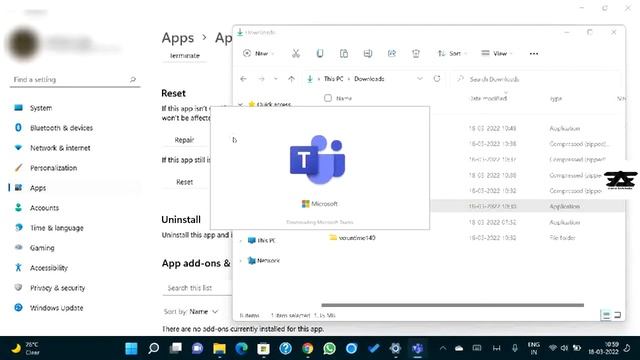Refresh the Downloads folder view
The image size is (640, 360).
pos(437,78)
